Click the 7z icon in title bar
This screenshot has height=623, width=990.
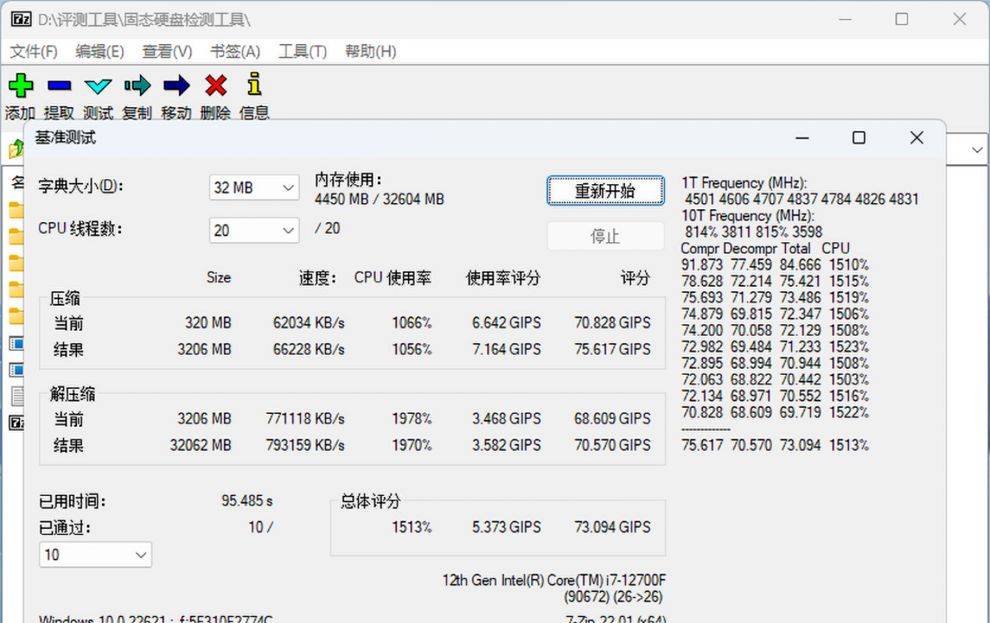click(21, 20)
